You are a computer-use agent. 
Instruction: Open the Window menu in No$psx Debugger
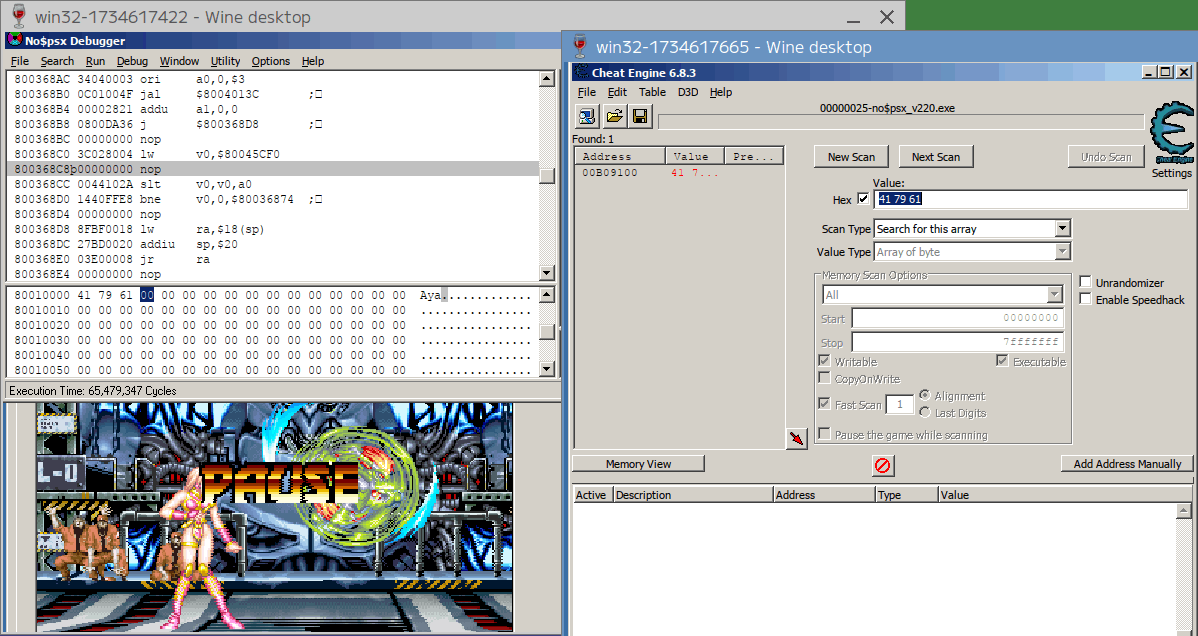(180, 61)
